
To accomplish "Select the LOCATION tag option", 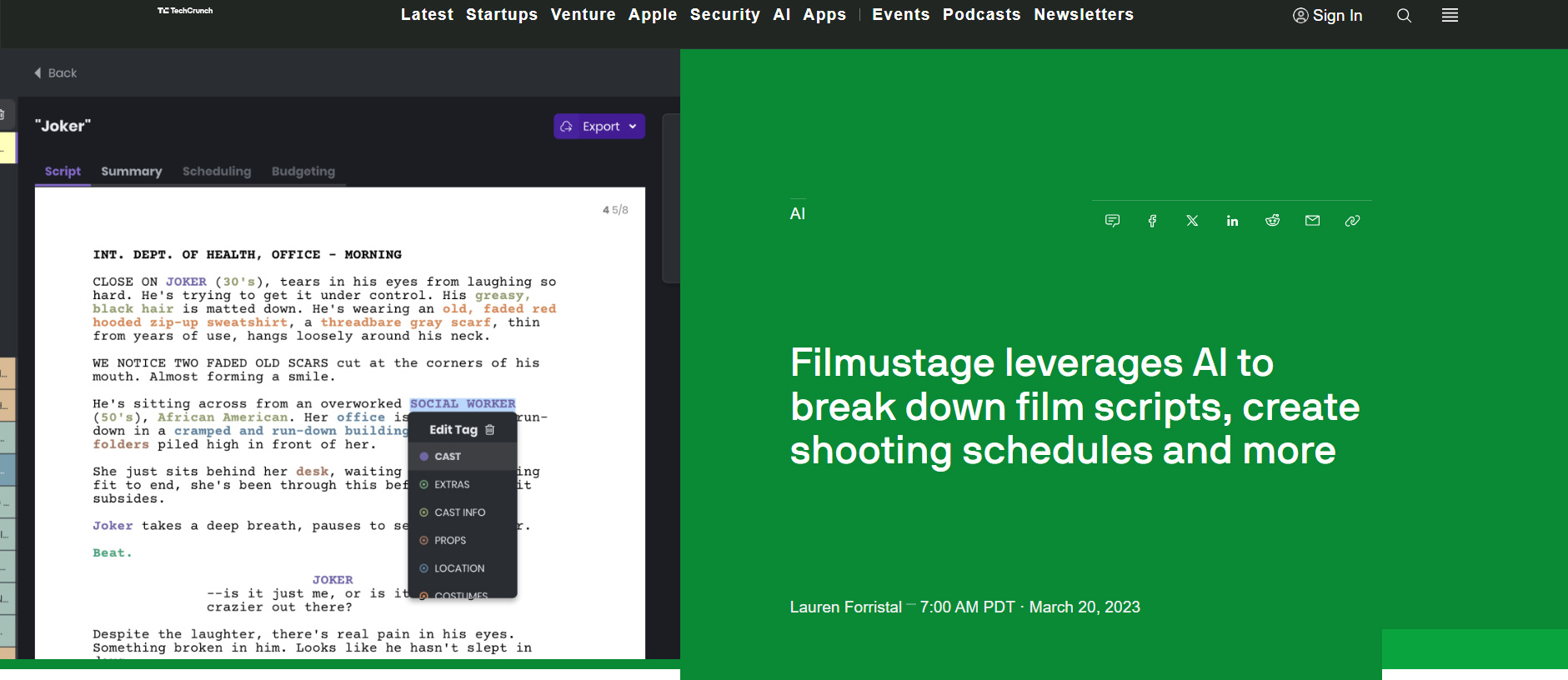I will (463, 568).
